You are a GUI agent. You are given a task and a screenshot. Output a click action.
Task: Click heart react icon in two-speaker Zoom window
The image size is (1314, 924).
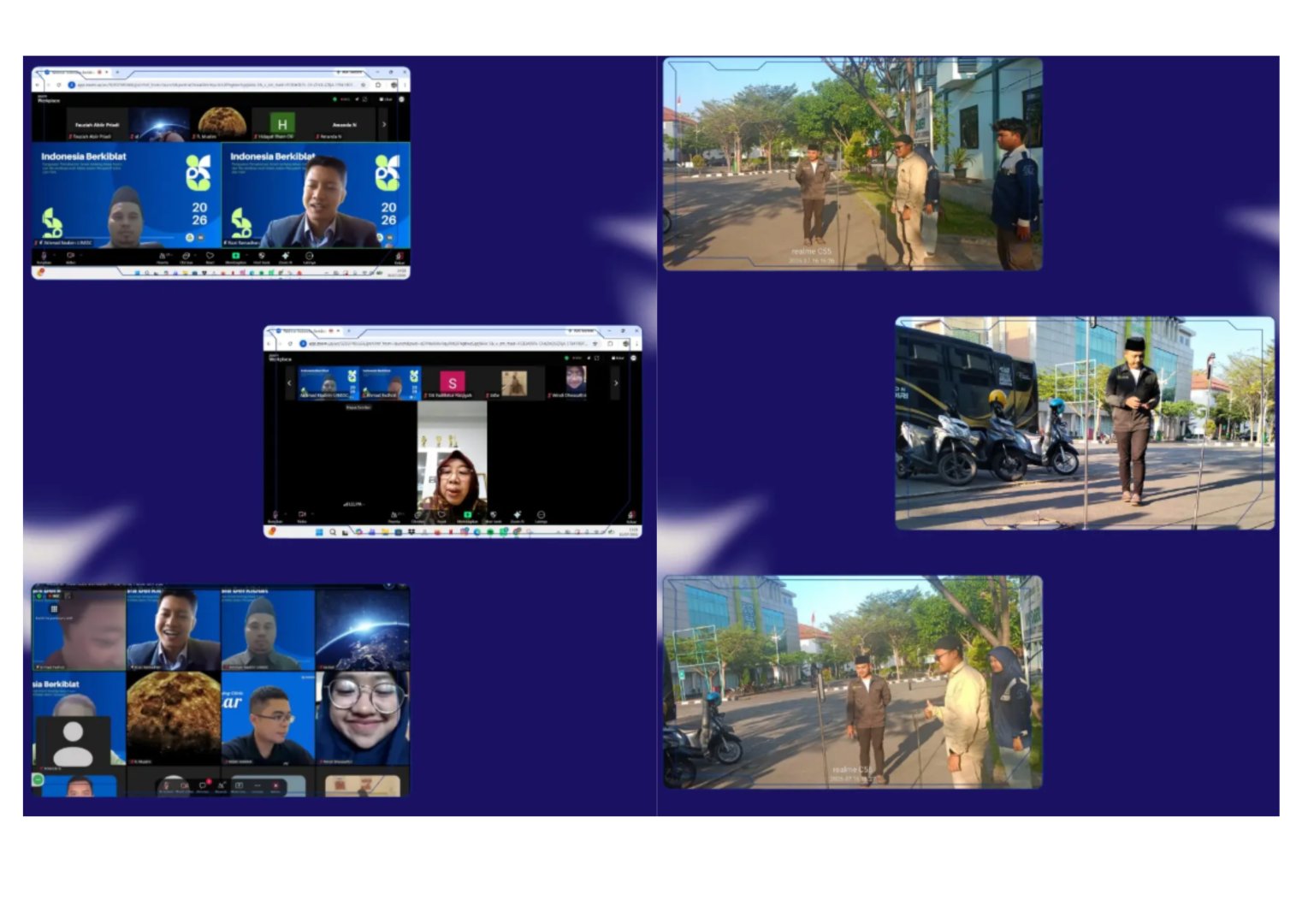click(210, 256)
